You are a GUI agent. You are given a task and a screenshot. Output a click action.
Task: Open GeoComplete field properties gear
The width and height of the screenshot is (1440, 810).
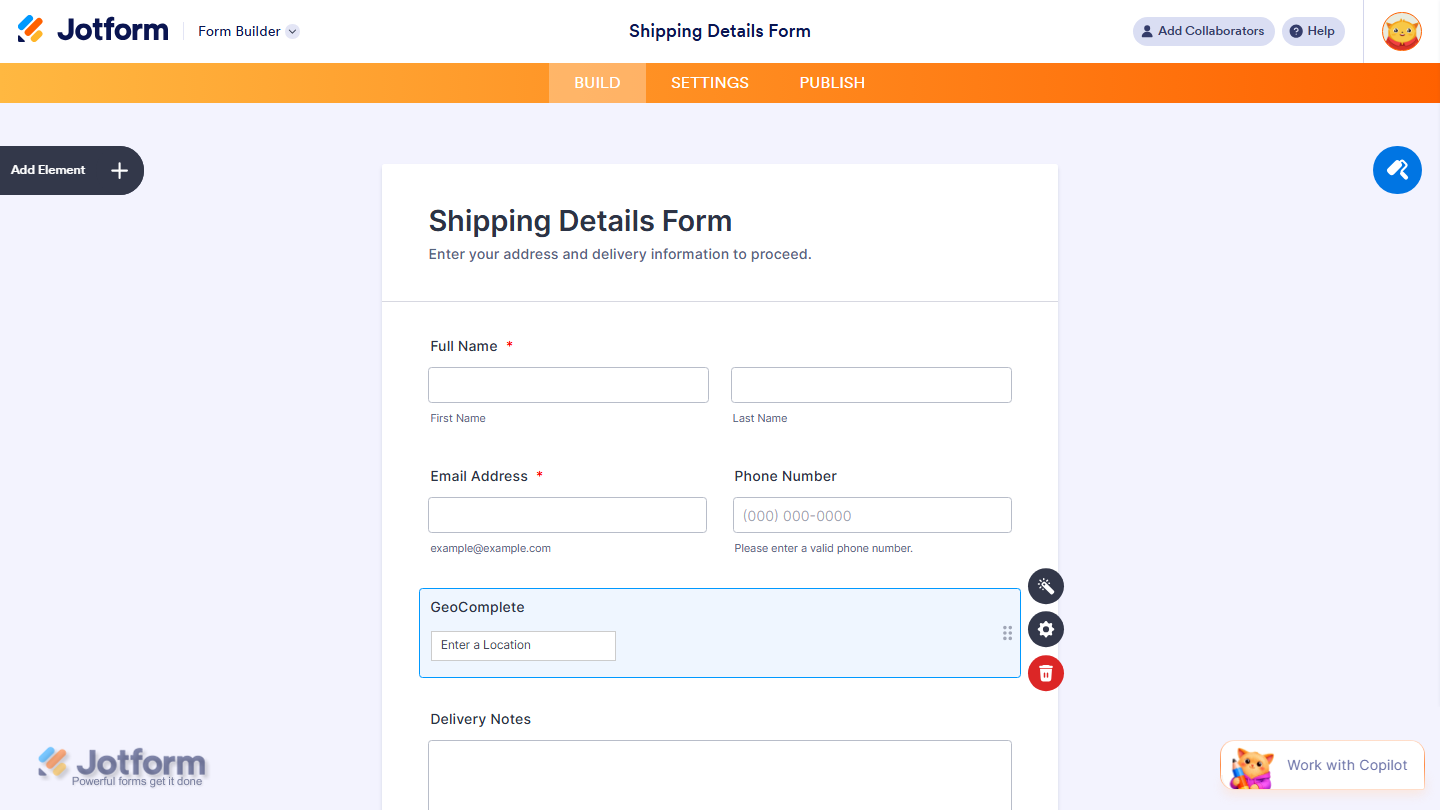point(1045,629)
